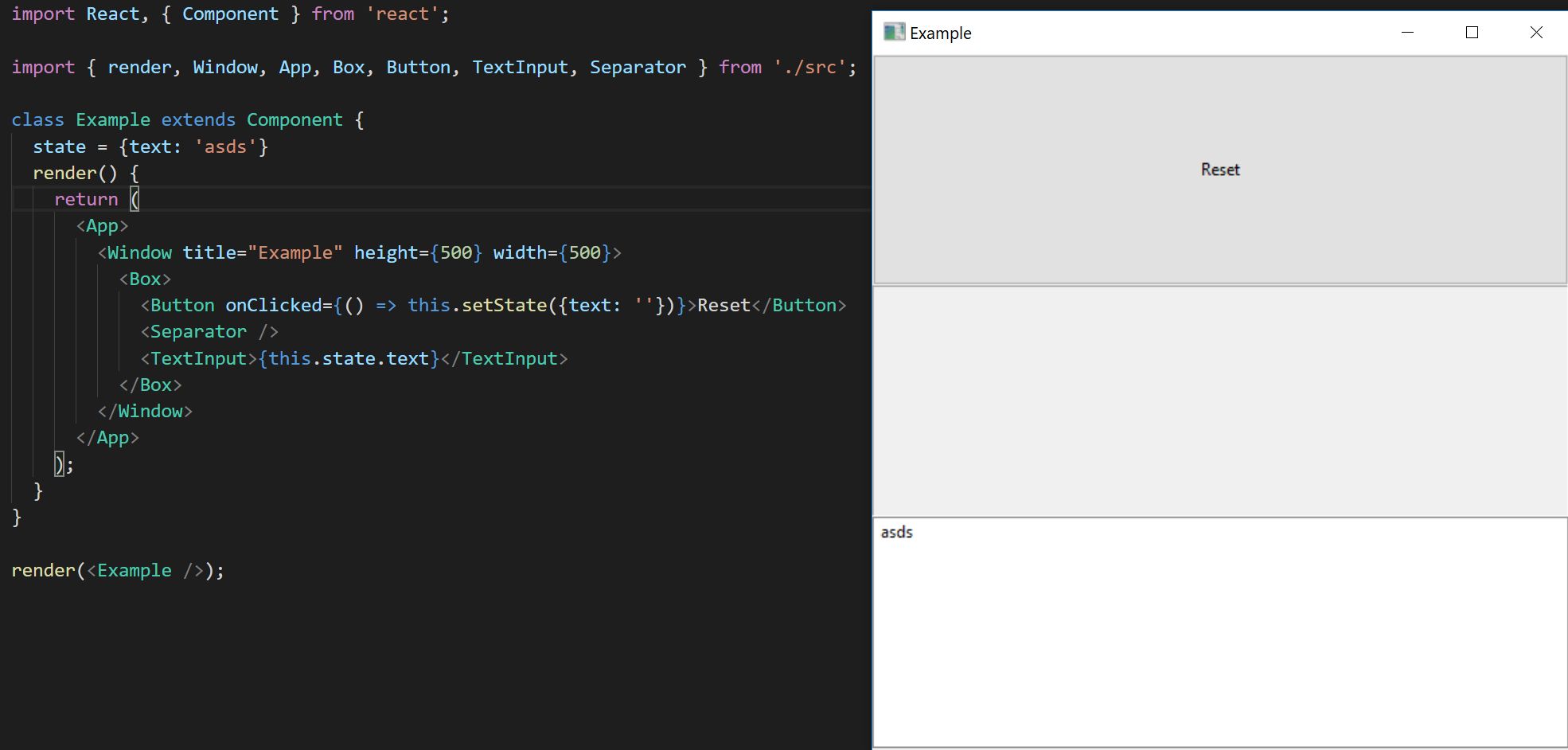
Task: Select the 'asds' state value string in code
Action: coord(225,146)
